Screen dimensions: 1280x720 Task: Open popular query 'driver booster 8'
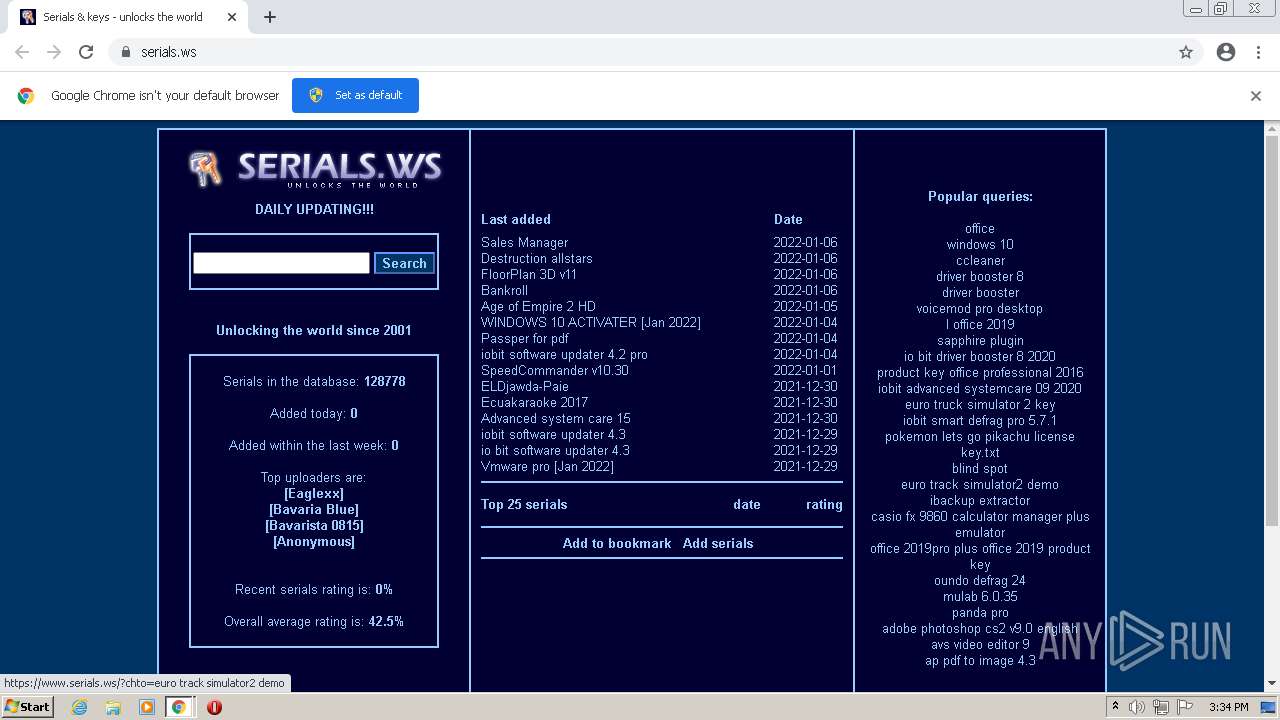(980, 276)
